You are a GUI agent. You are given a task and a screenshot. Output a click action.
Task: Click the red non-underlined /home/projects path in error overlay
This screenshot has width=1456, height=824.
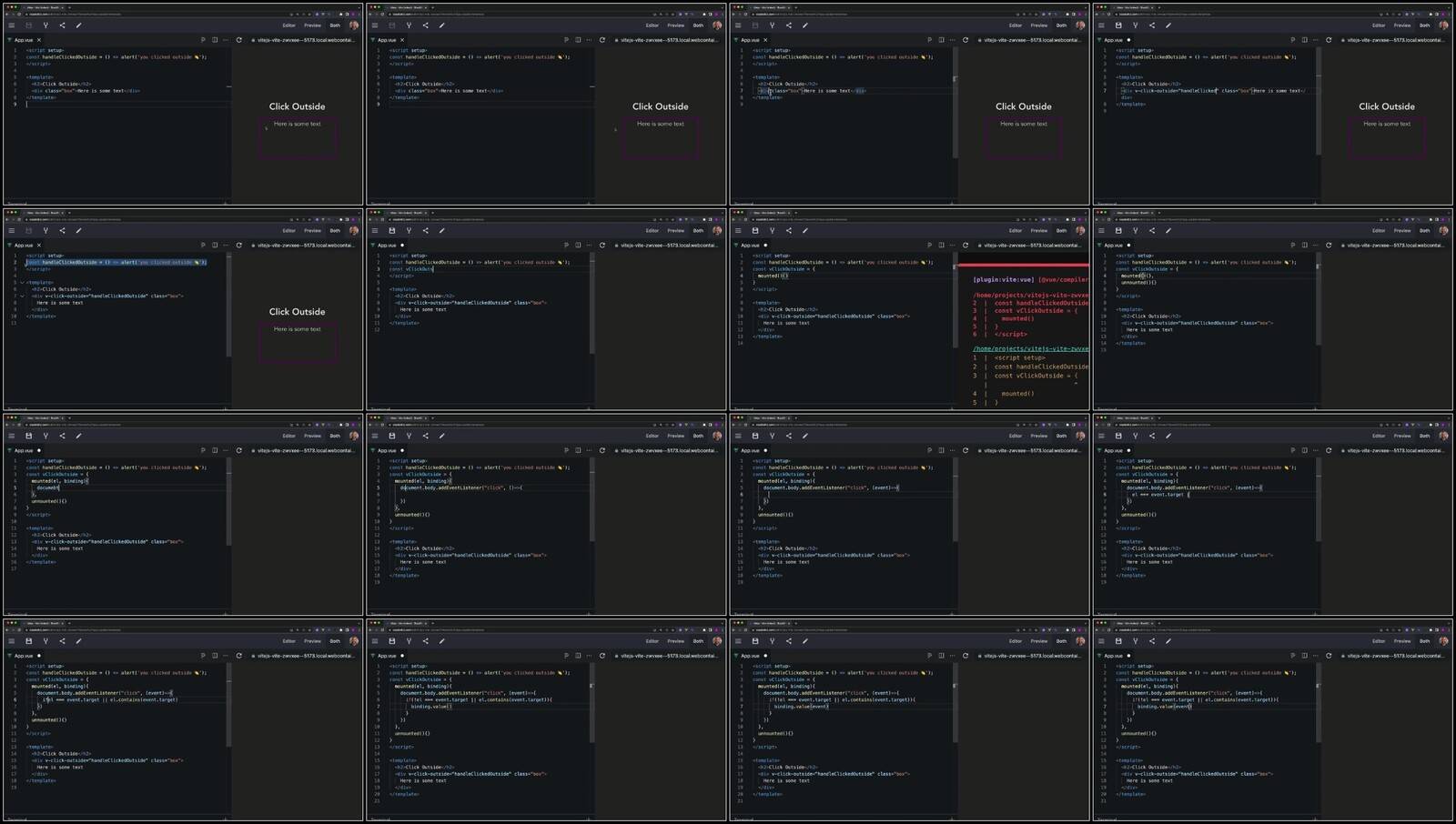pos(1031,296)
